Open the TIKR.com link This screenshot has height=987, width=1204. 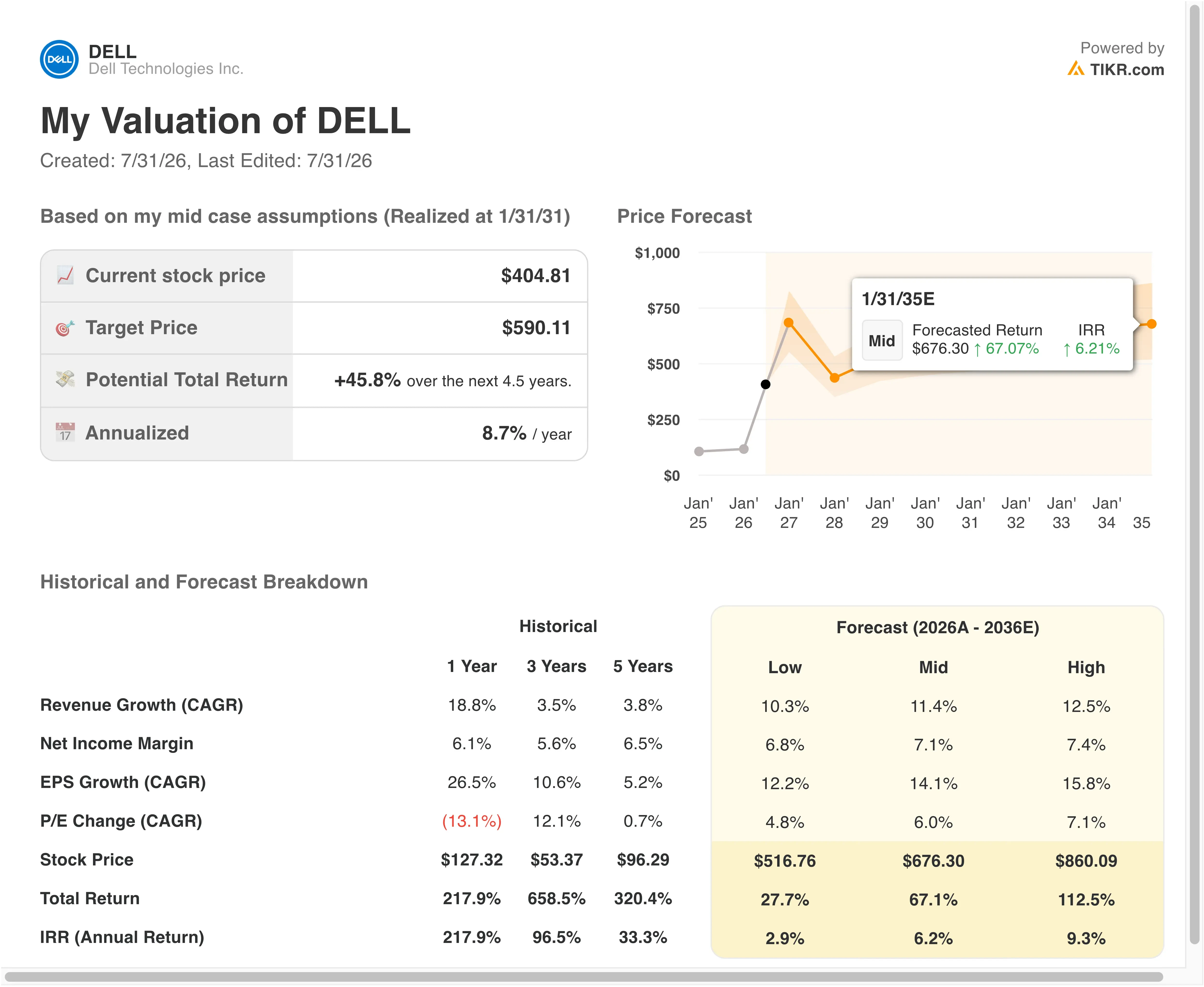coord(1127,69)
